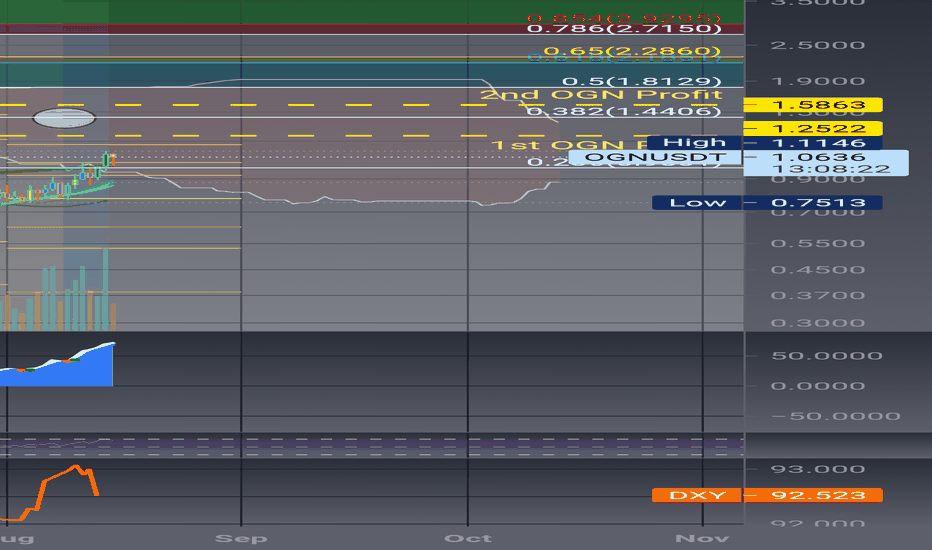Click the 0.0000 oscillator axis value
Screen dimensions: 932x550
click(818, 386)
